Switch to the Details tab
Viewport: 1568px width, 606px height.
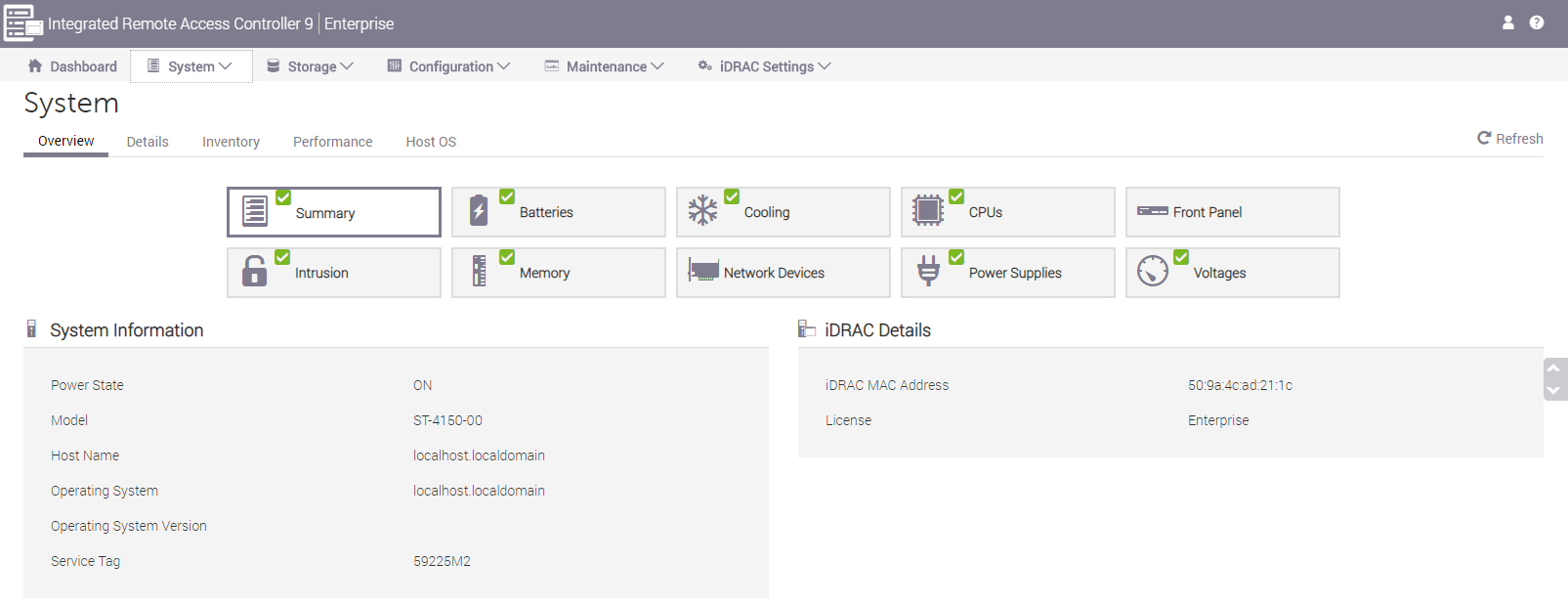pyautogui.click(x=148, y=142)
